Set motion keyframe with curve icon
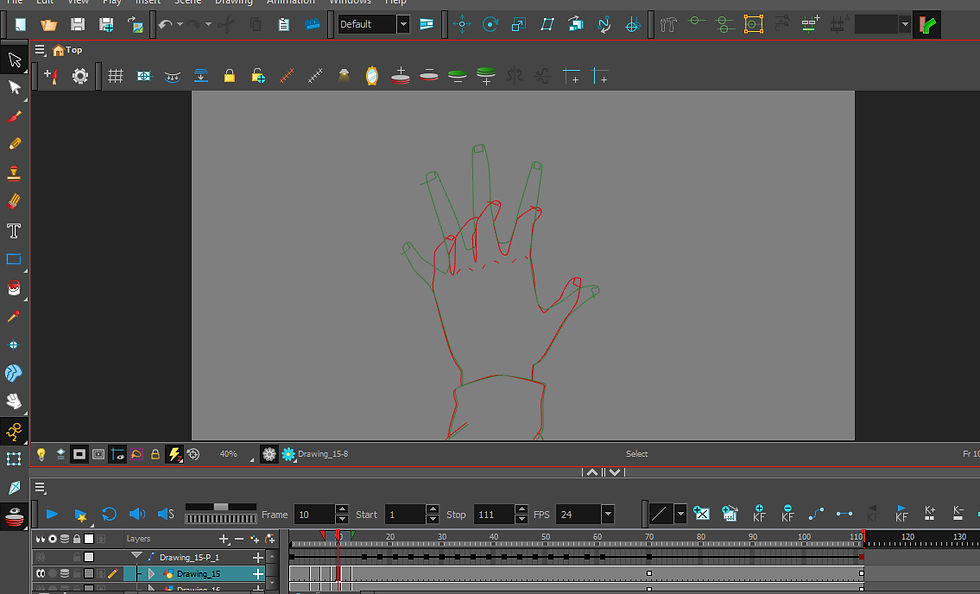This screenshot has height=594, width=980. 816,513
